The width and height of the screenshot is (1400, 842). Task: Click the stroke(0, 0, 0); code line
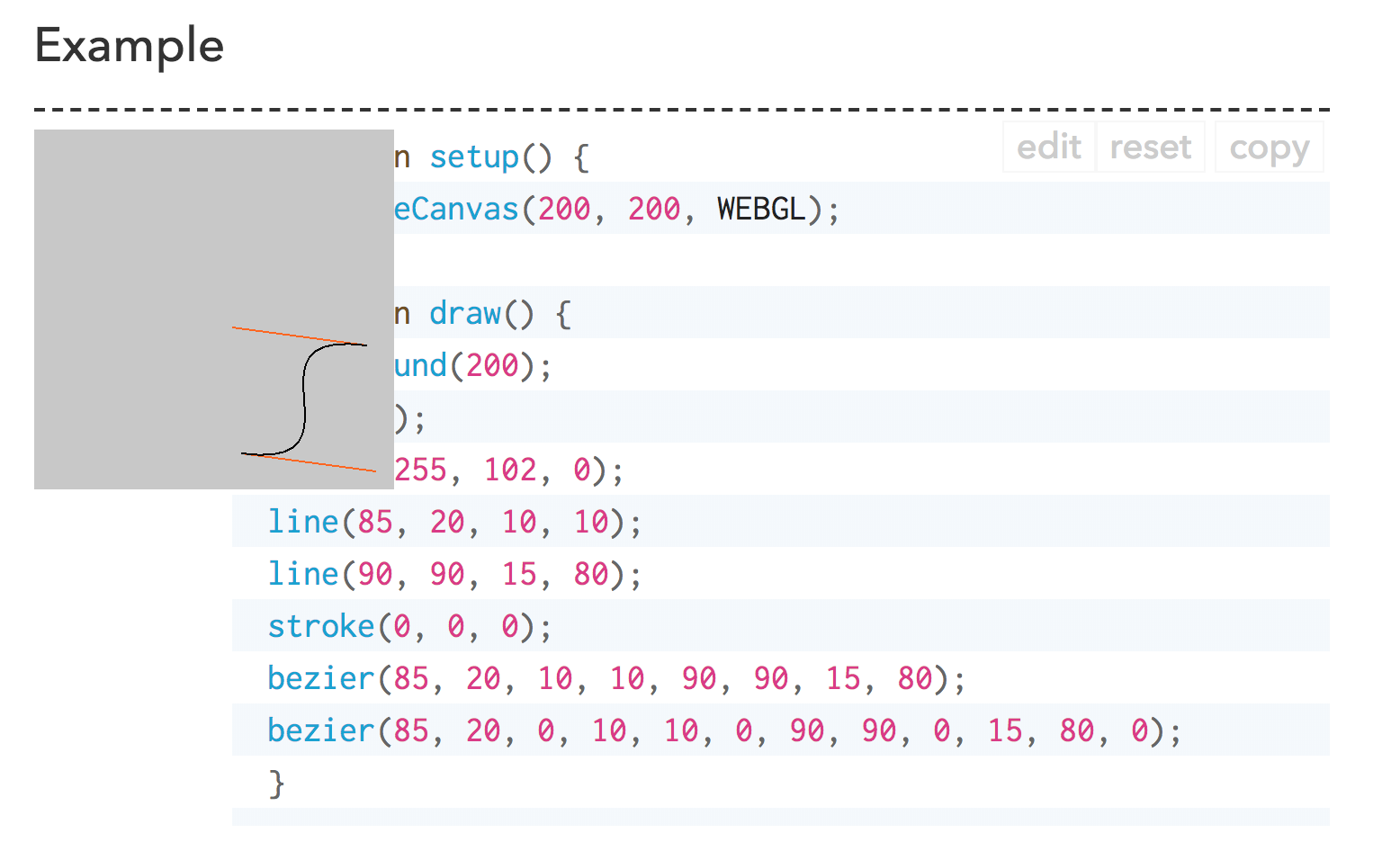[410, 627]
